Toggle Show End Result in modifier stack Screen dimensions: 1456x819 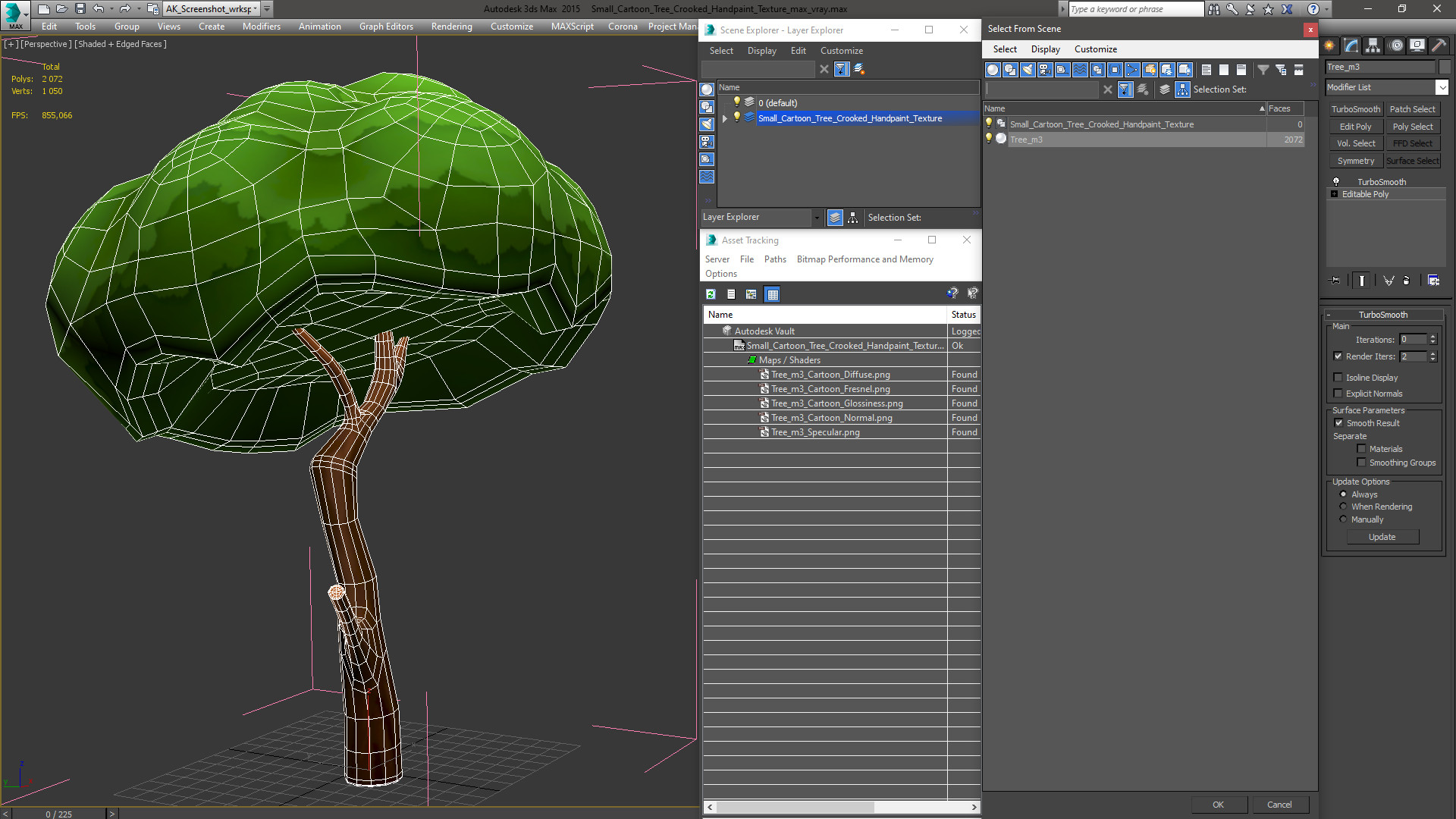coord(1362,281)
